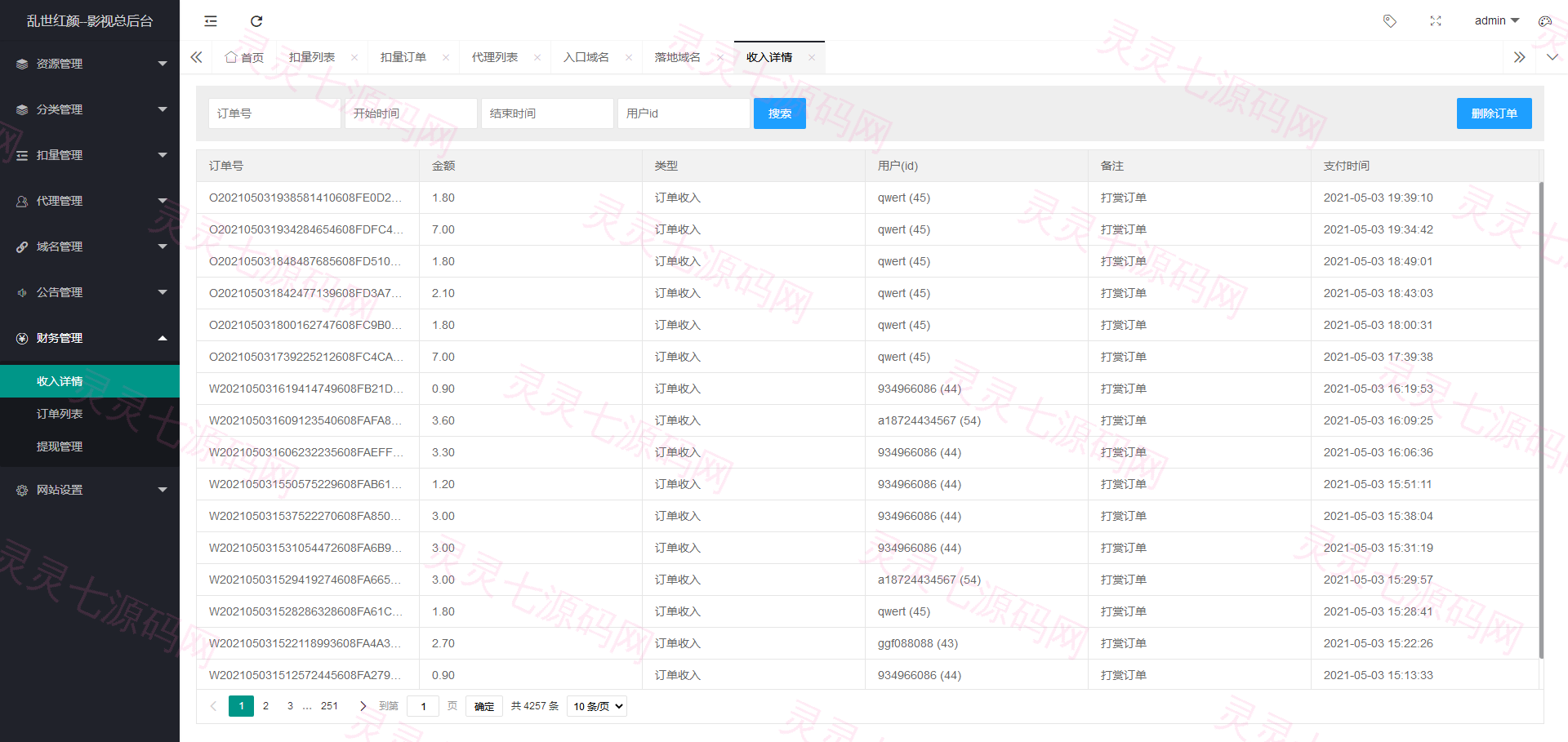Image resolution: width=1568 pixels, height=742 pixels.
Task: Click the 资源管理 stack icon in sidebar
Action: pyautogui.click(x=22, y=64)
